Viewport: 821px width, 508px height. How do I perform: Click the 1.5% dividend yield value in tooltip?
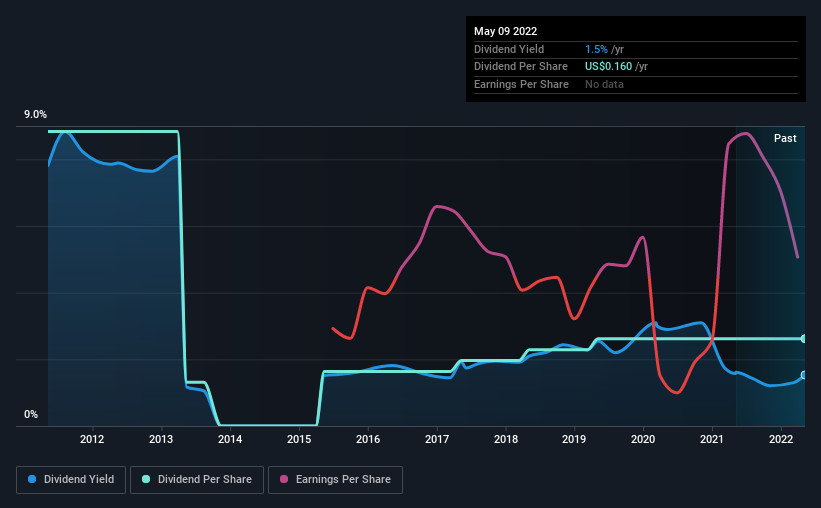596,49
